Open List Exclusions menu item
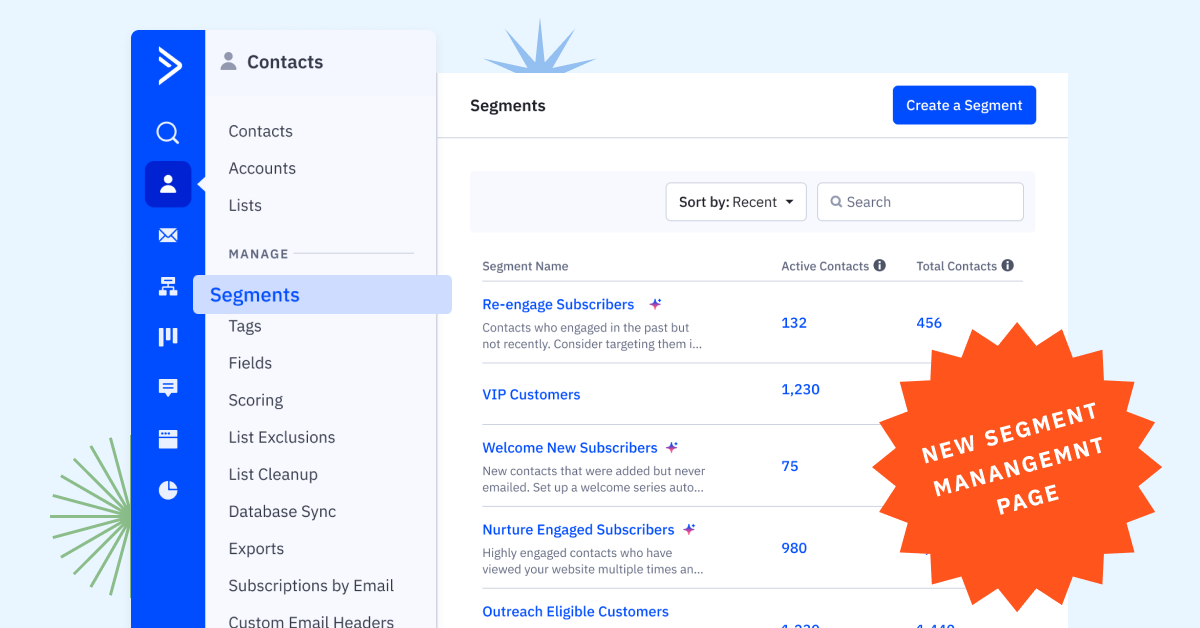 click(x=282, y=437)
